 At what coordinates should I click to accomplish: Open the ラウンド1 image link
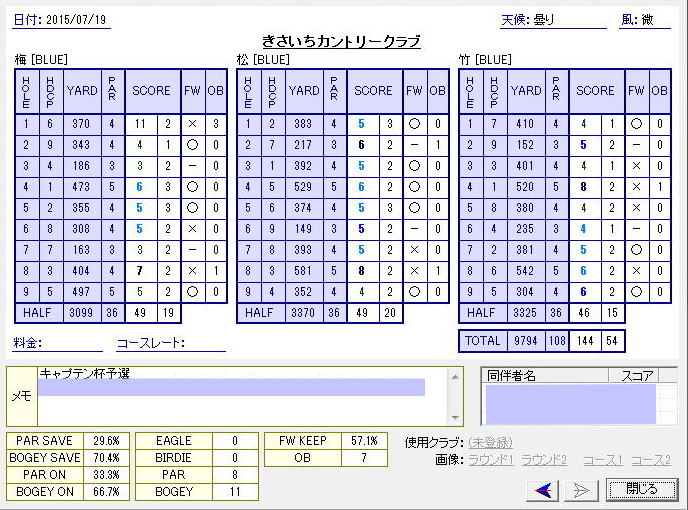(491, 460)
